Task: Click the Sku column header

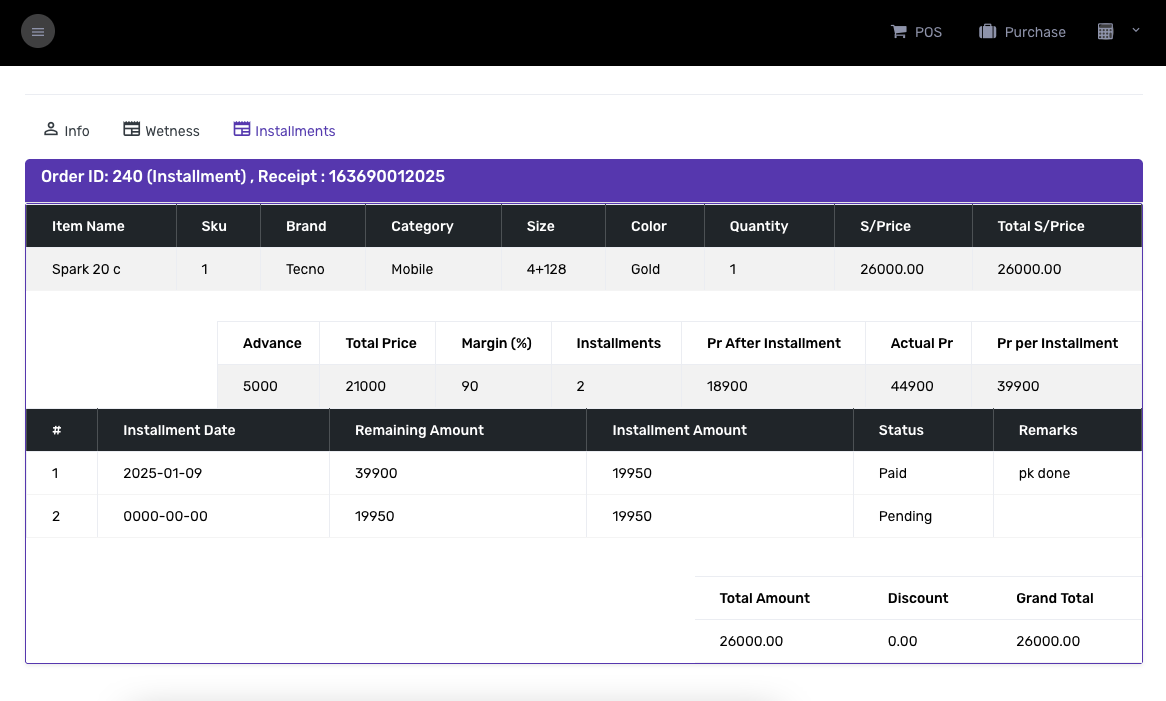Action: tap(219, 226)
